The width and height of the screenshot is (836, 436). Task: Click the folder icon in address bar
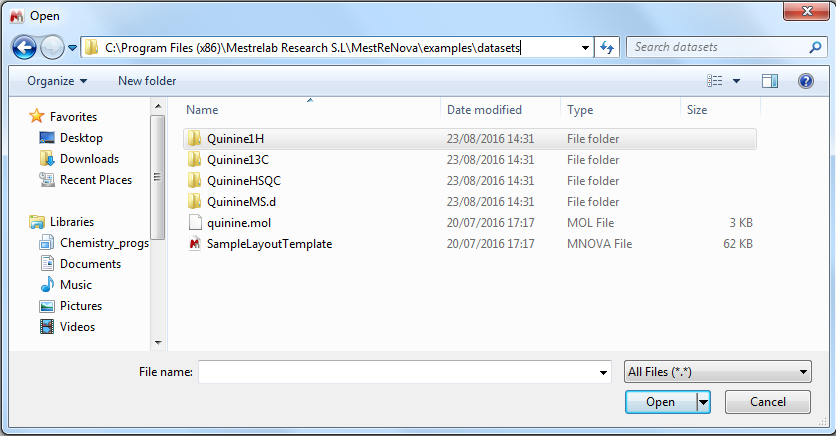tap(92, 47)
